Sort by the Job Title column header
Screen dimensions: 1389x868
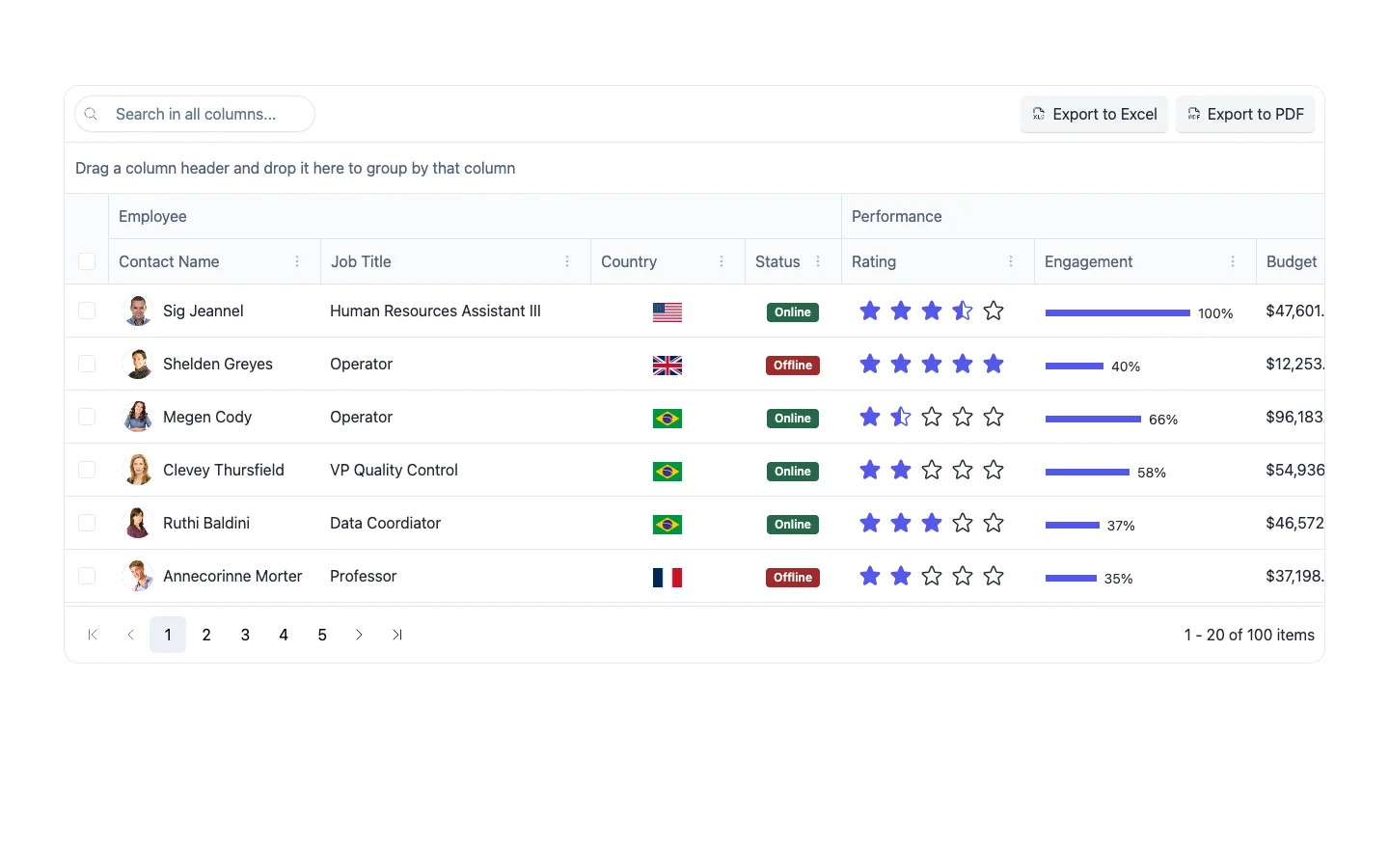coord(361,261)
